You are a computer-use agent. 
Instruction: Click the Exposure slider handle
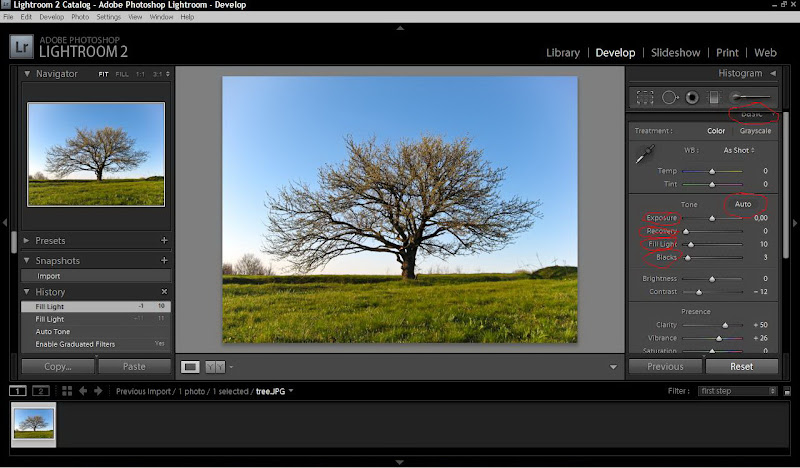click(x=712, y=218)
